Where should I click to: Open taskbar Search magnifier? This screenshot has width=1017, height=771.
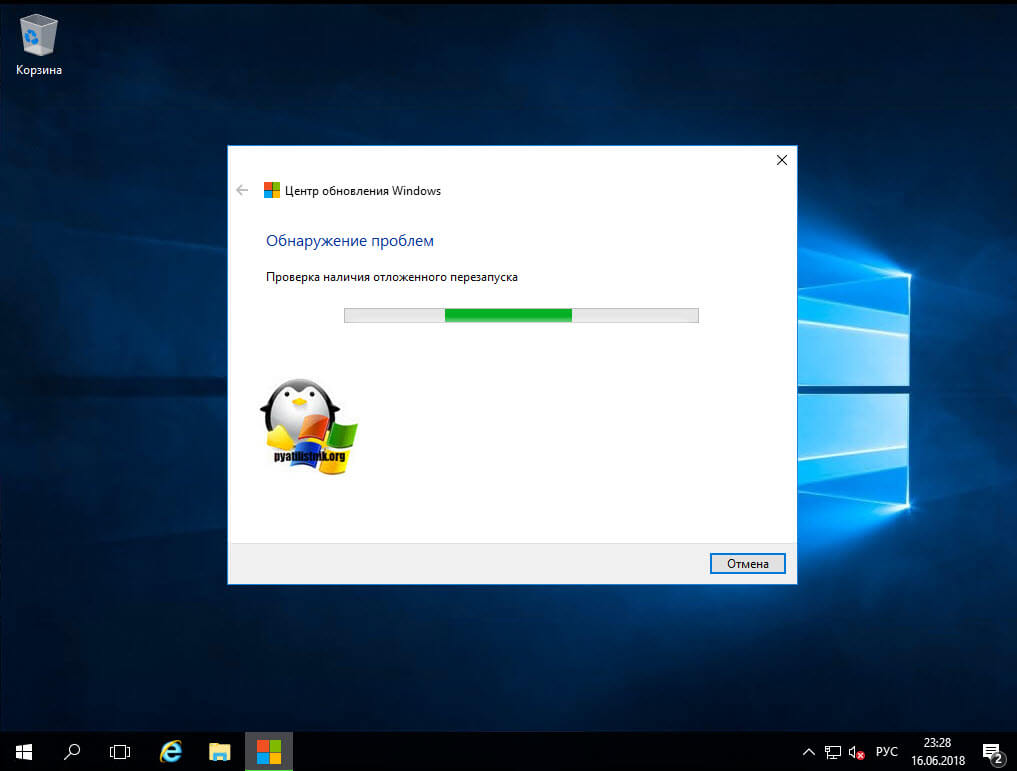pos(72,752)
